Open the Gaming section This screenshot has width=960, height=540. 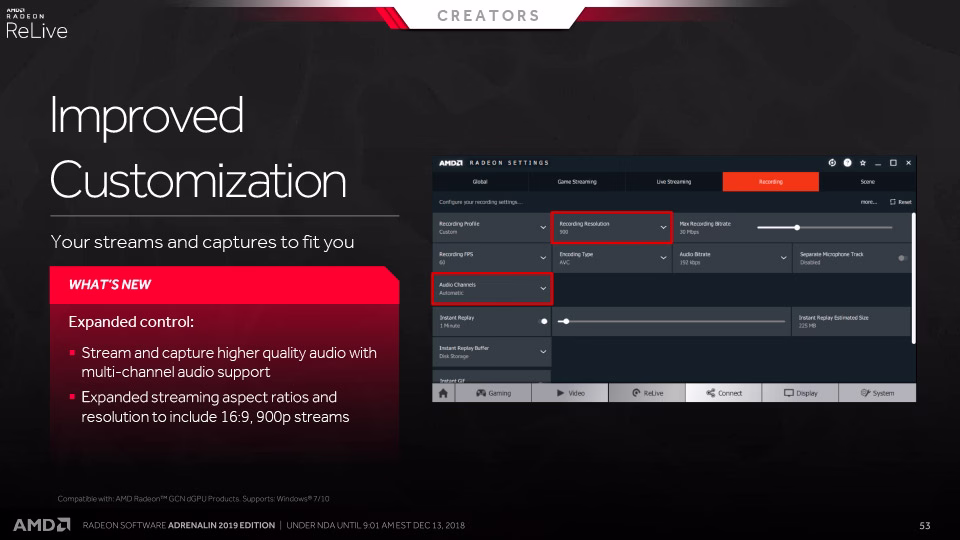coord(493,393)
